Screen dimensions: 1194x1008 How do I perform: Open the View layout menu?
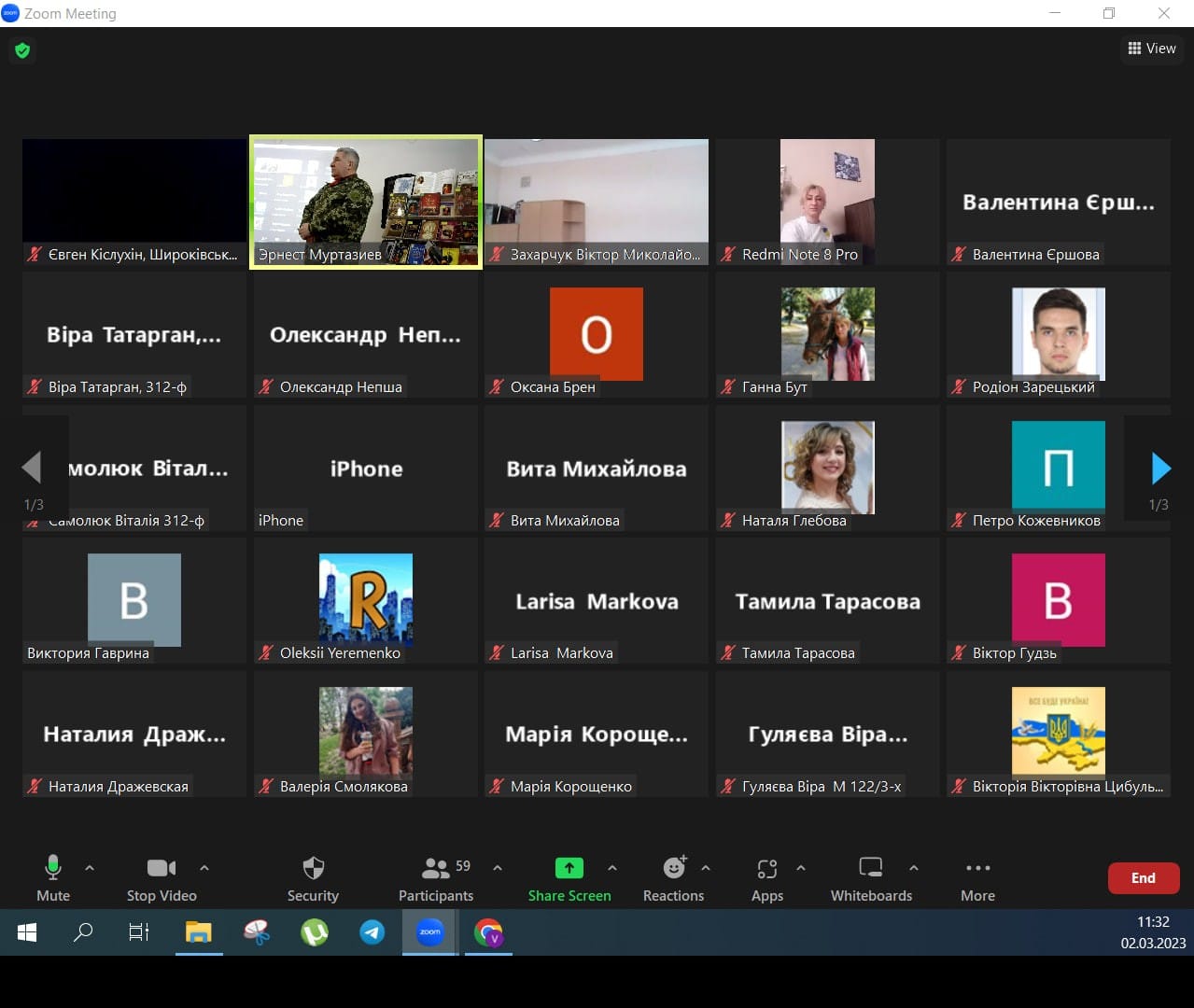pos(1151,49)
